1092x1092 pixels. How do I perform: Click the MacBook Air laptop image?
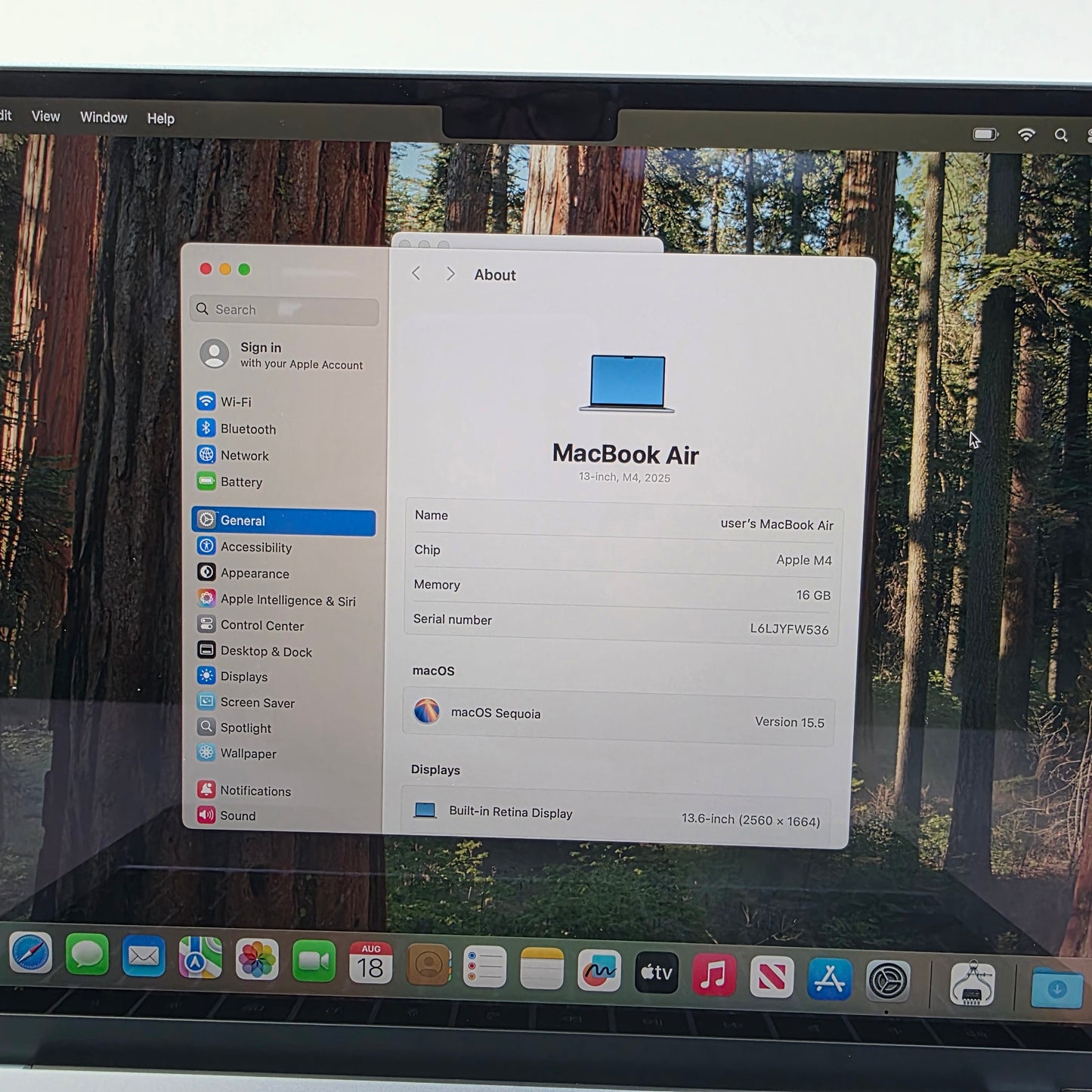[626, 384]
